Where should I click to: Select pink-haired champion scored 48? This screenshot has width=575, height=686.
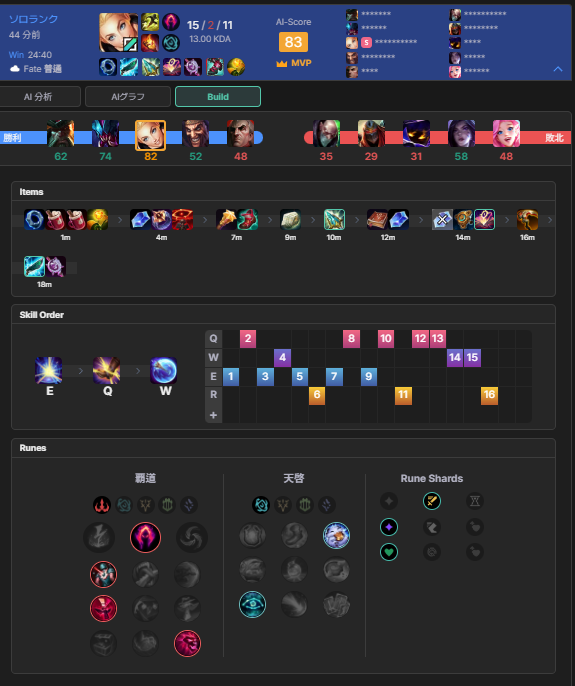point(506,134)
